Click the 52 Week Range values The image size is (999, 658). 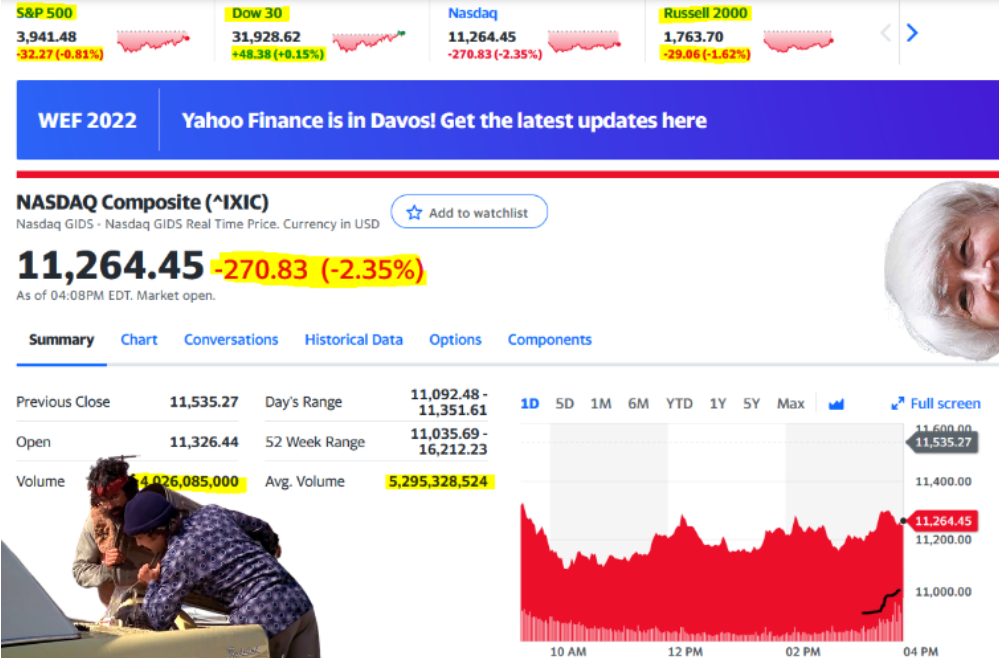pyautogui.click(x=449, y=441)
